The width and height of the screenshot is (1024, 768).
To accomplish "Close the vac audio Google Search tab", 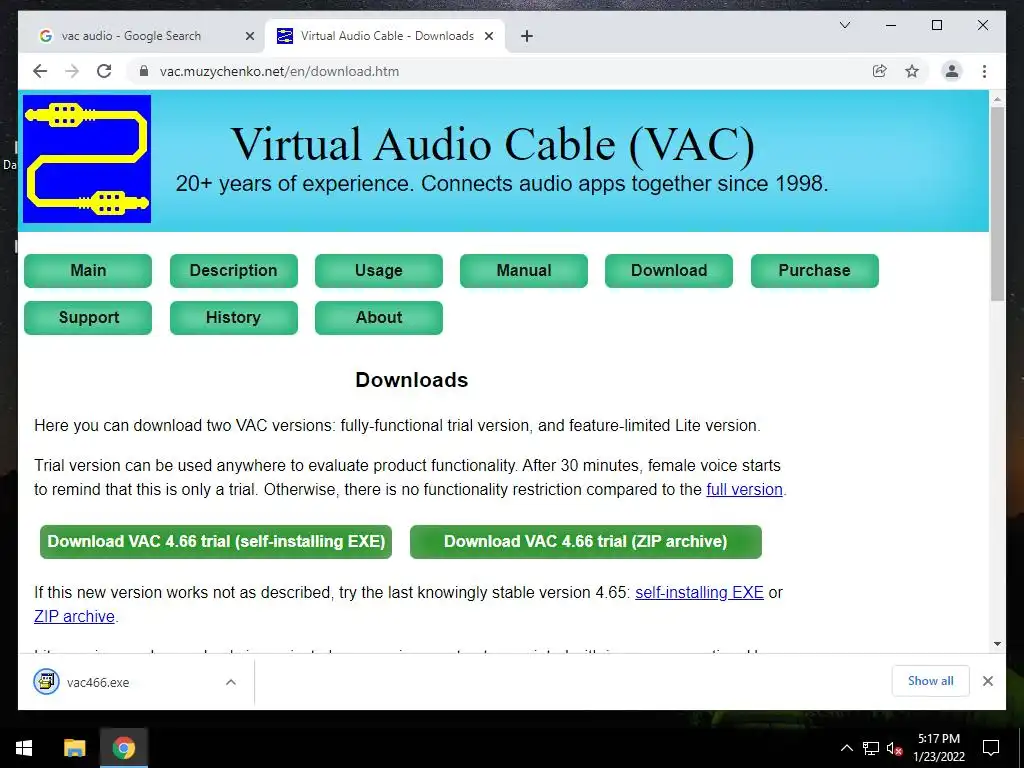I will [x=249, y=37].
